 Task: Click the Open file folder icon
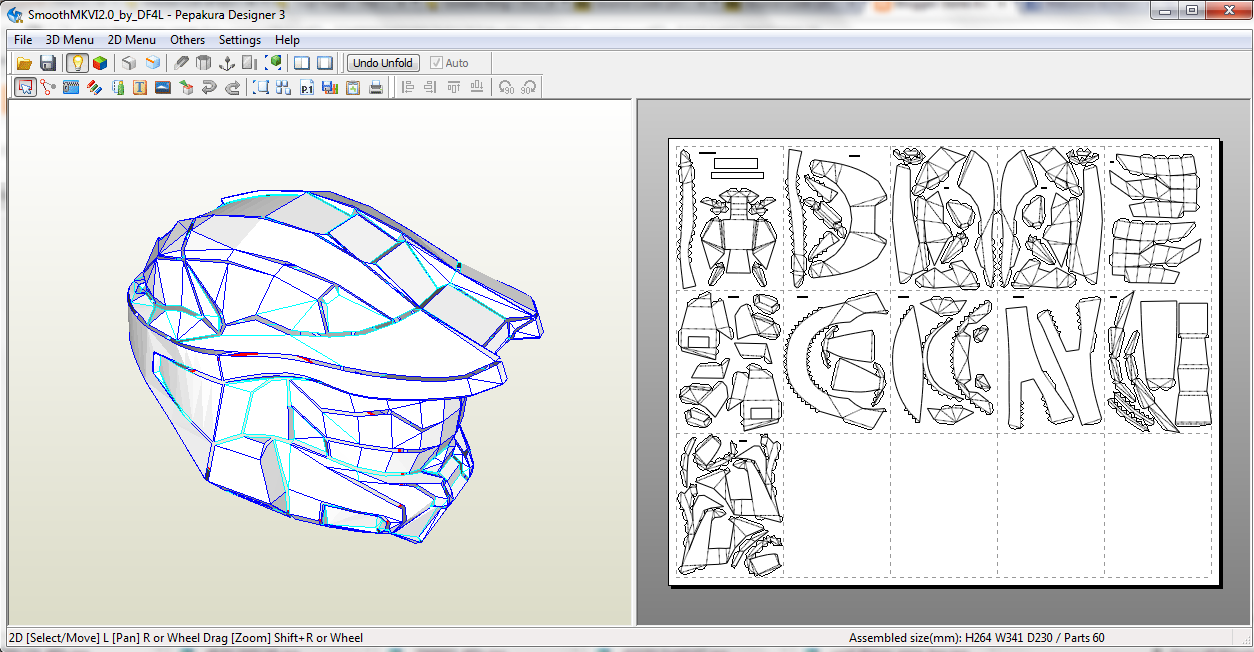tap(25, 63)
